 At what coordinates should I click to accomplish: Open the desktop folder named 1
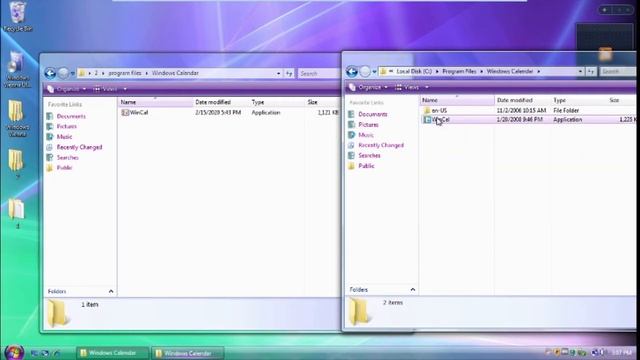tap(17, 213)
